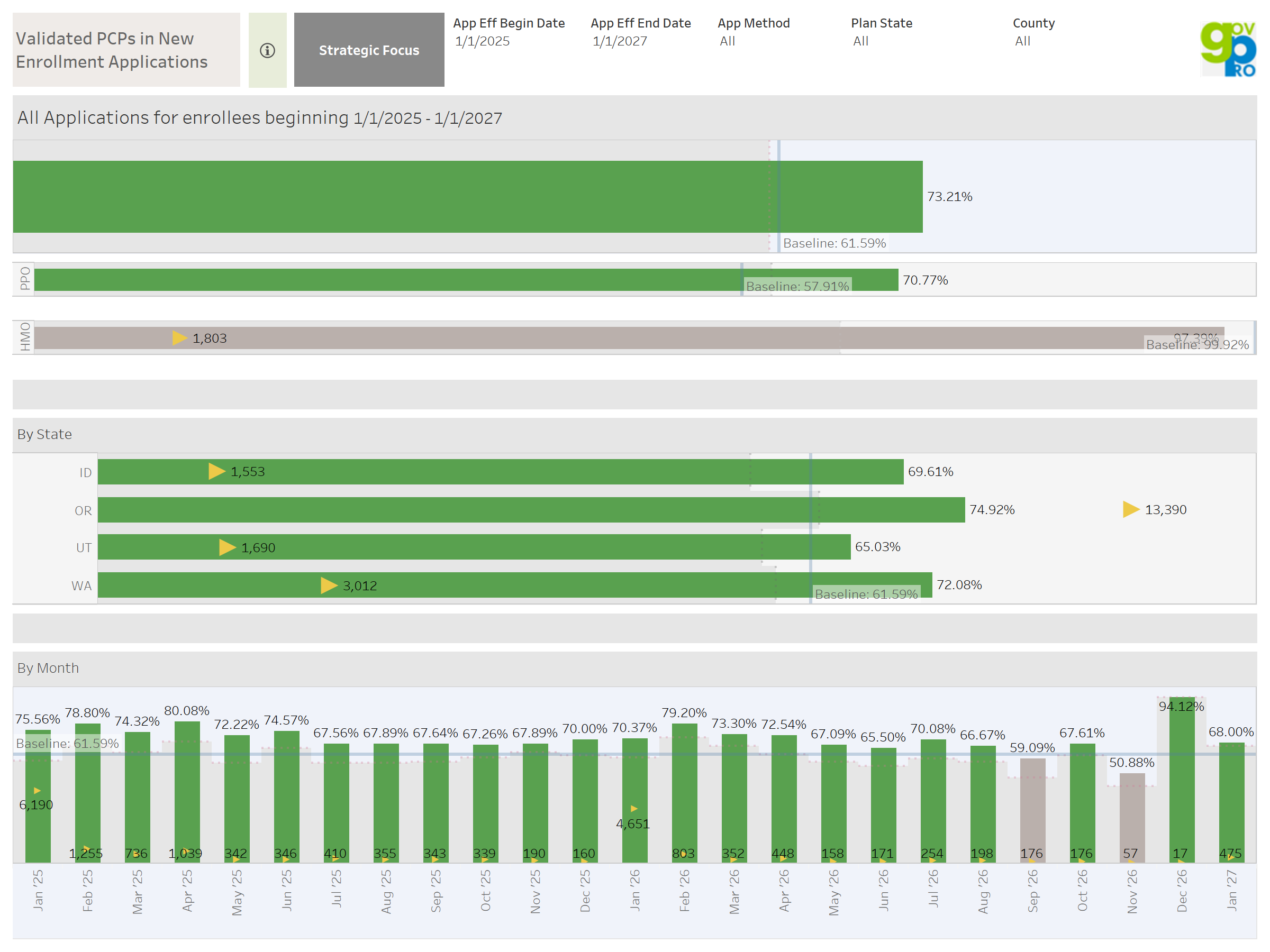Select the UT state bar at 65.03%
The width and height of the screenshot is (1270, 952).
pos(474,547)
